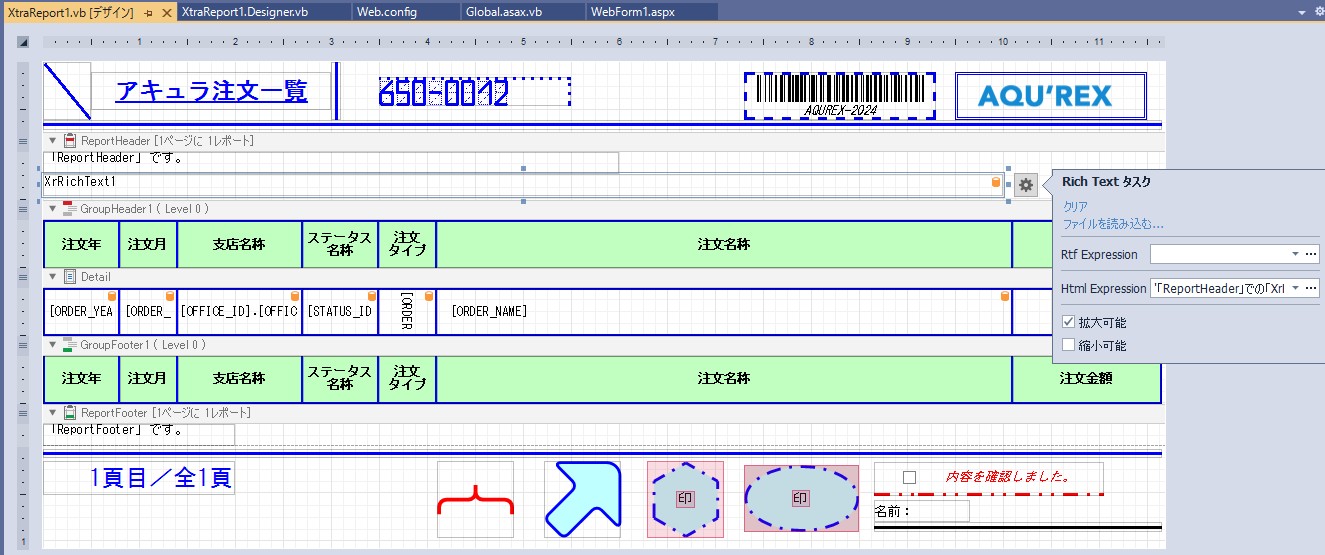Select the barcode control labeled AQUREX-2024

click(839, 95)
